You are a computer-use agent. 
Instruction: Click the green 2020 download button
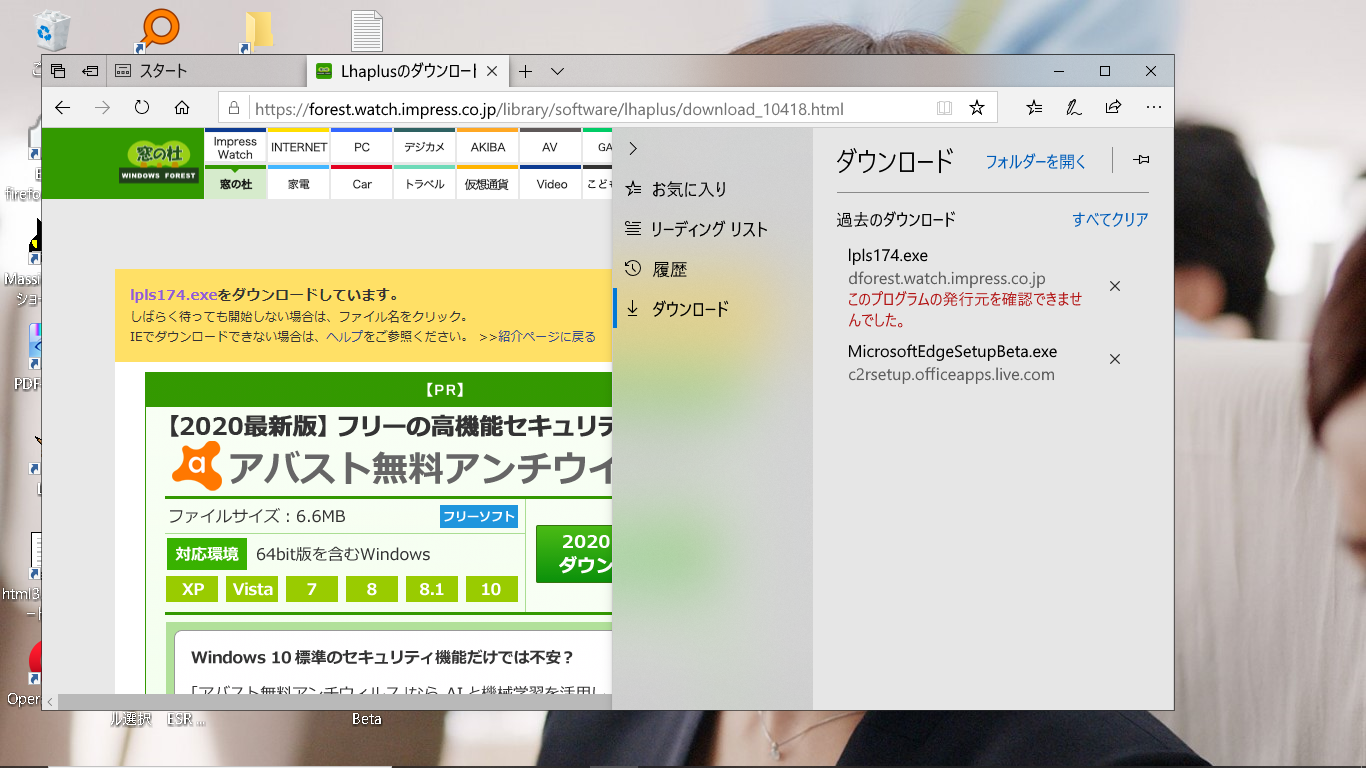click(x=575, y=554)
